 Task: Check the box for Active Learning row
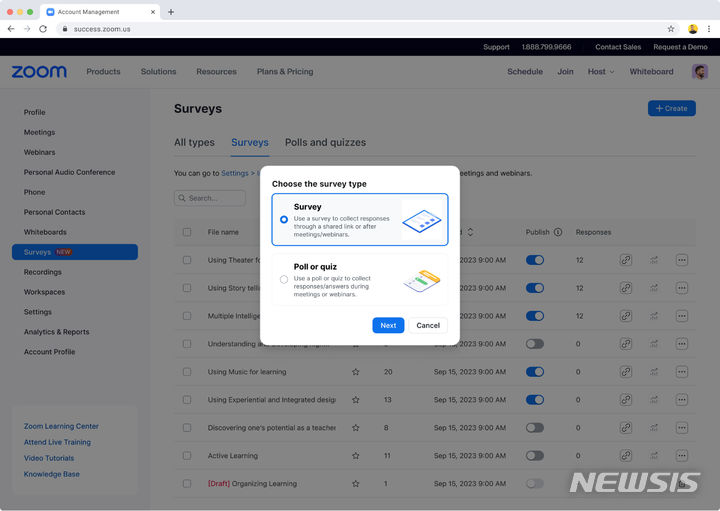pos(187,456)
